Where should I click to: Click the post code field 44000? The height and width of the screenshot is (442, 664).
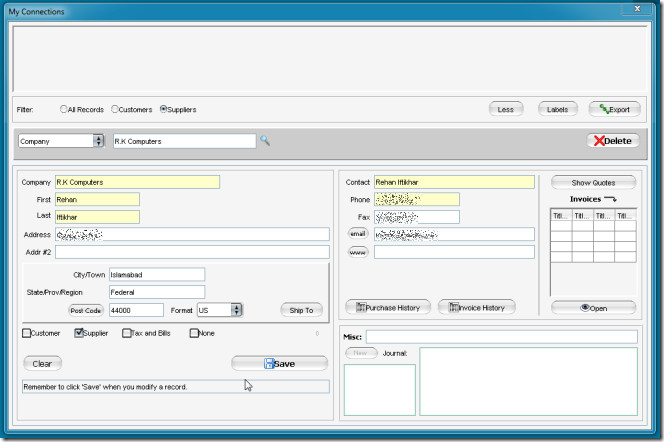coord(136,310)
